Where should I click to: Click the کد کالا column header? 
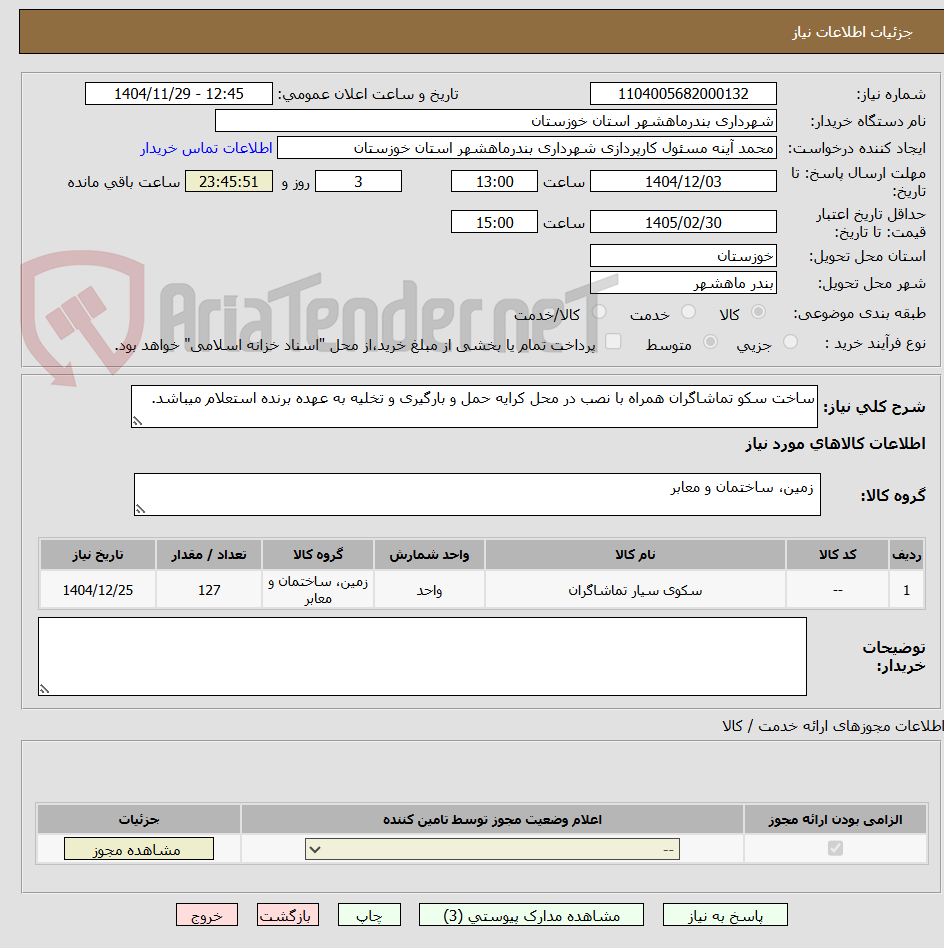point(838,554)
